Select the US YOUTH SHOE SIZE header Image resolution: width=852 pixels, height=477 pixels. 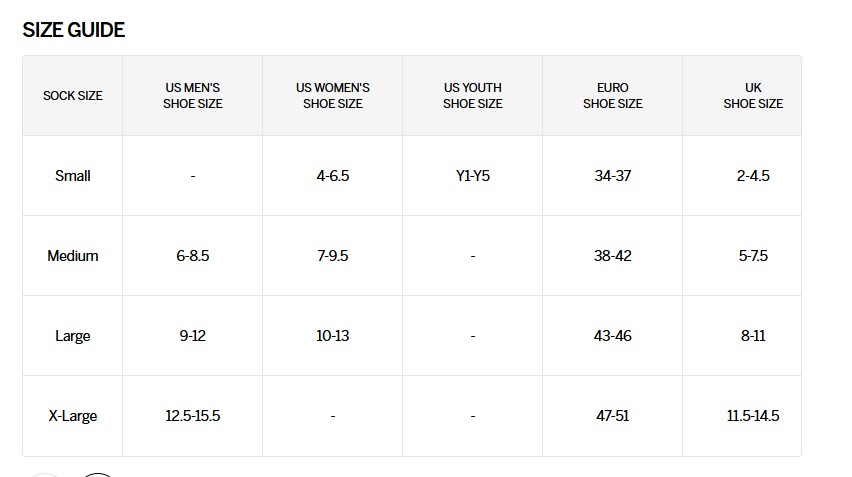473,96
